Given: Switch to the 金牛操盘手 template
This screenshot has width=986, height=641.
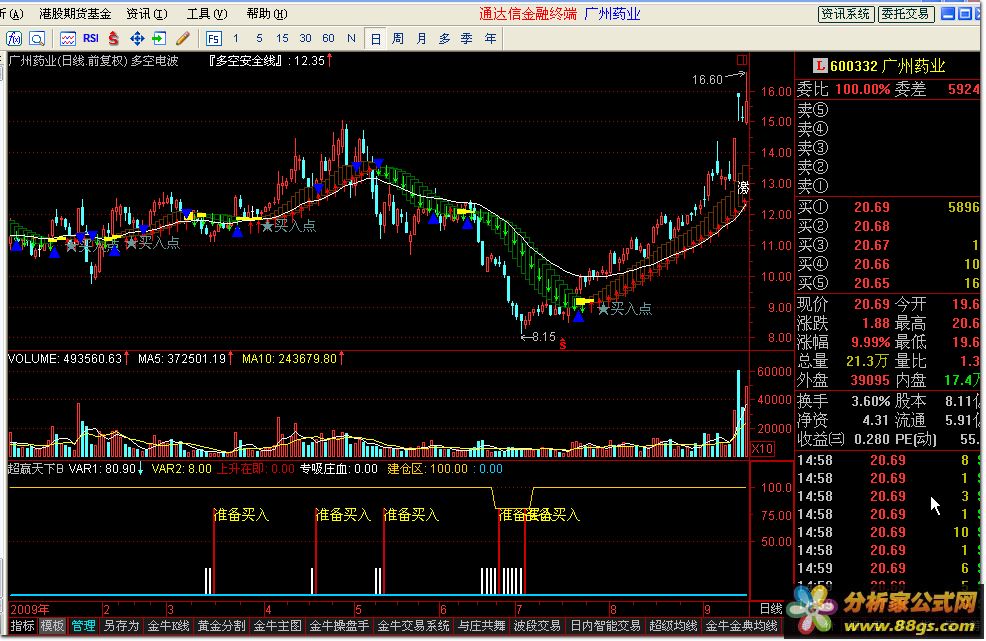Looking at the screenshot, I should point(339,626).
